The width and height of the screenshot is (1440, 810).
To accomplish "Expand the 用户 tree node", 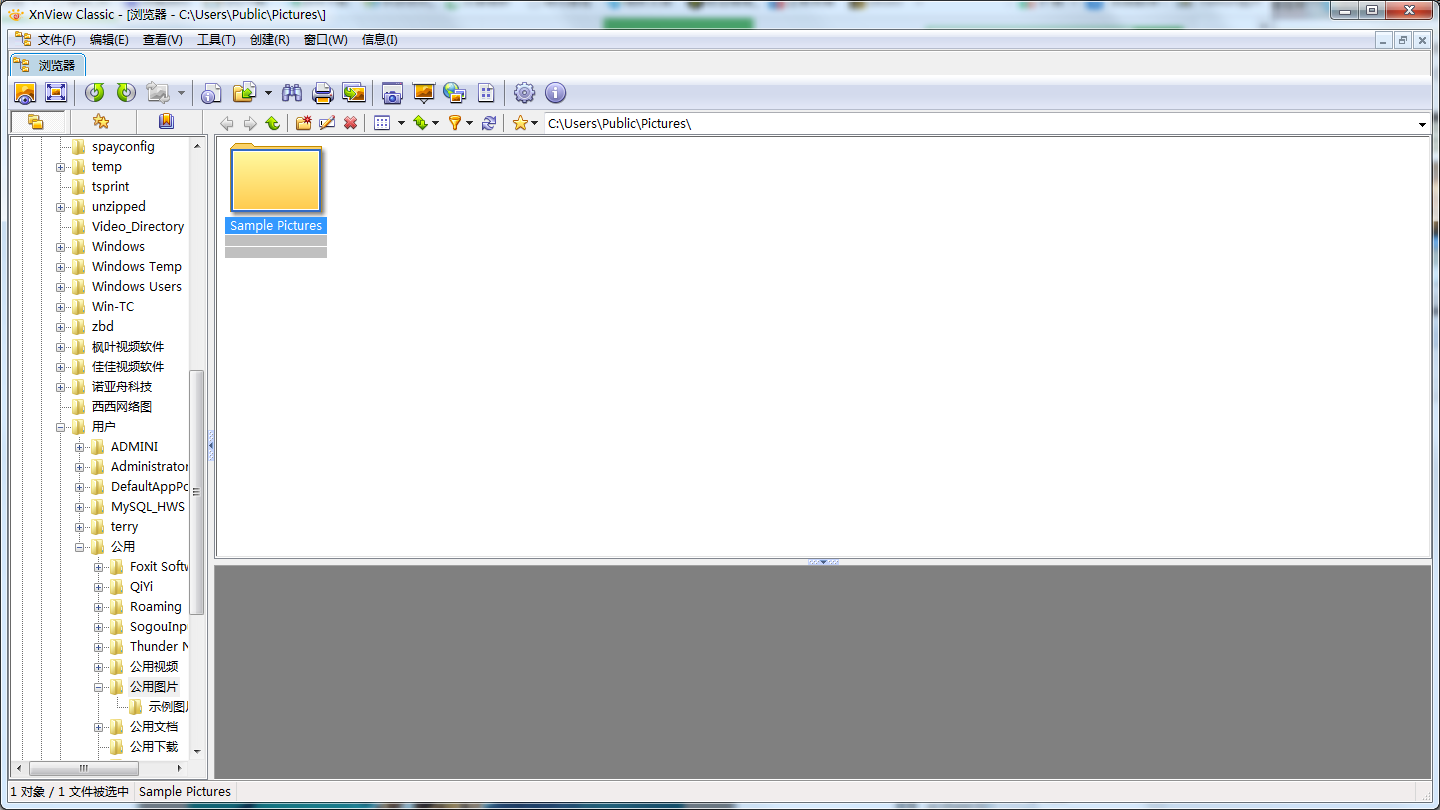I will pyautogui.click(x=60, y=426).
